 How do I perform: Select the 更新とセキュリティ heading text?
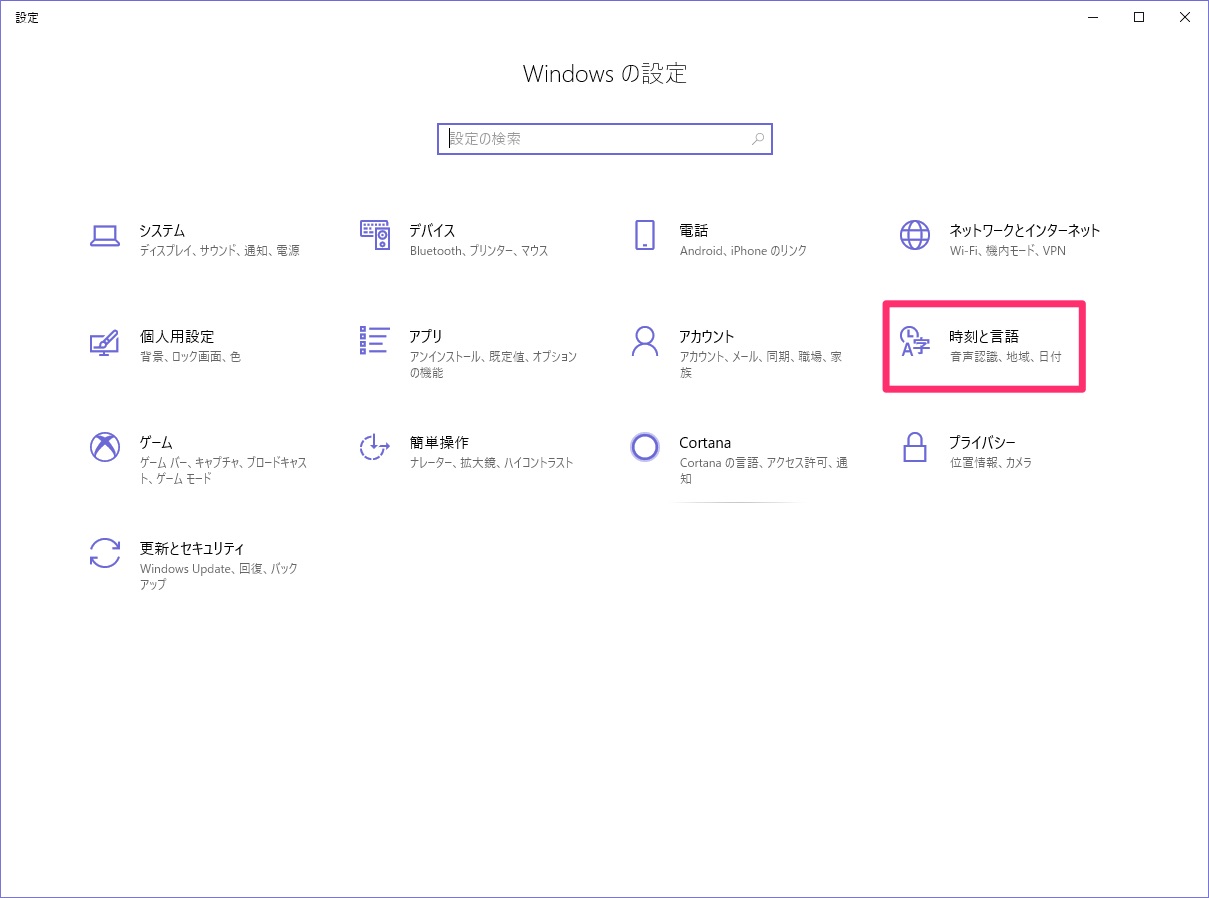[x=192, y=548]
